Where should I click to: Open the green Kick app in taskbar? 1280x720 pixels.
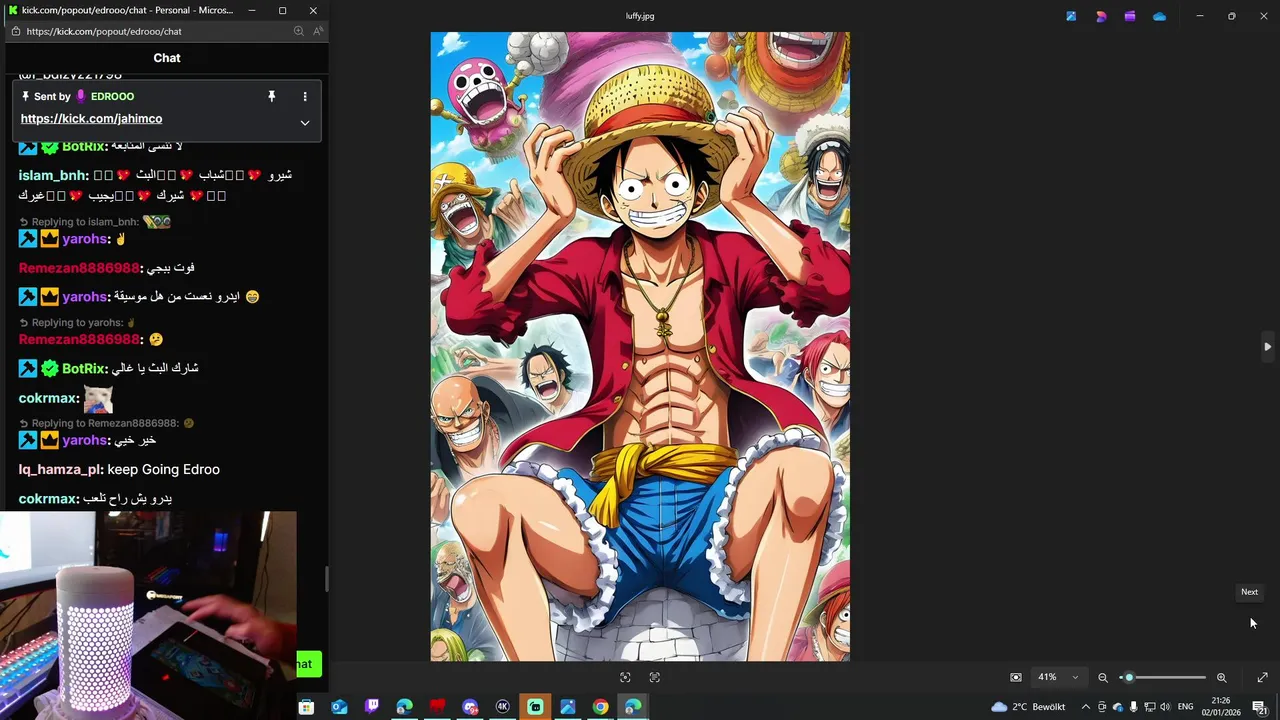(535, 707)
